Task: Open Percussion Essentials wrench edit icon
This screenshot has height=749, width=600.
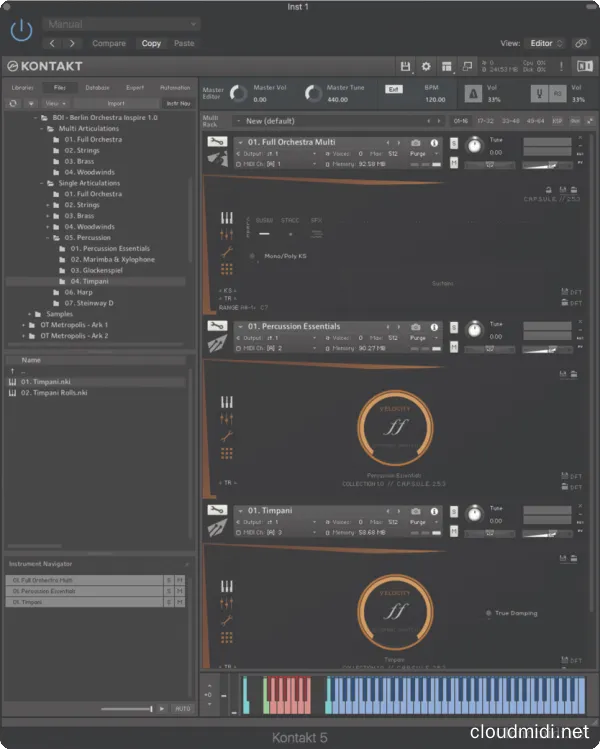Action: click(217, 326)
